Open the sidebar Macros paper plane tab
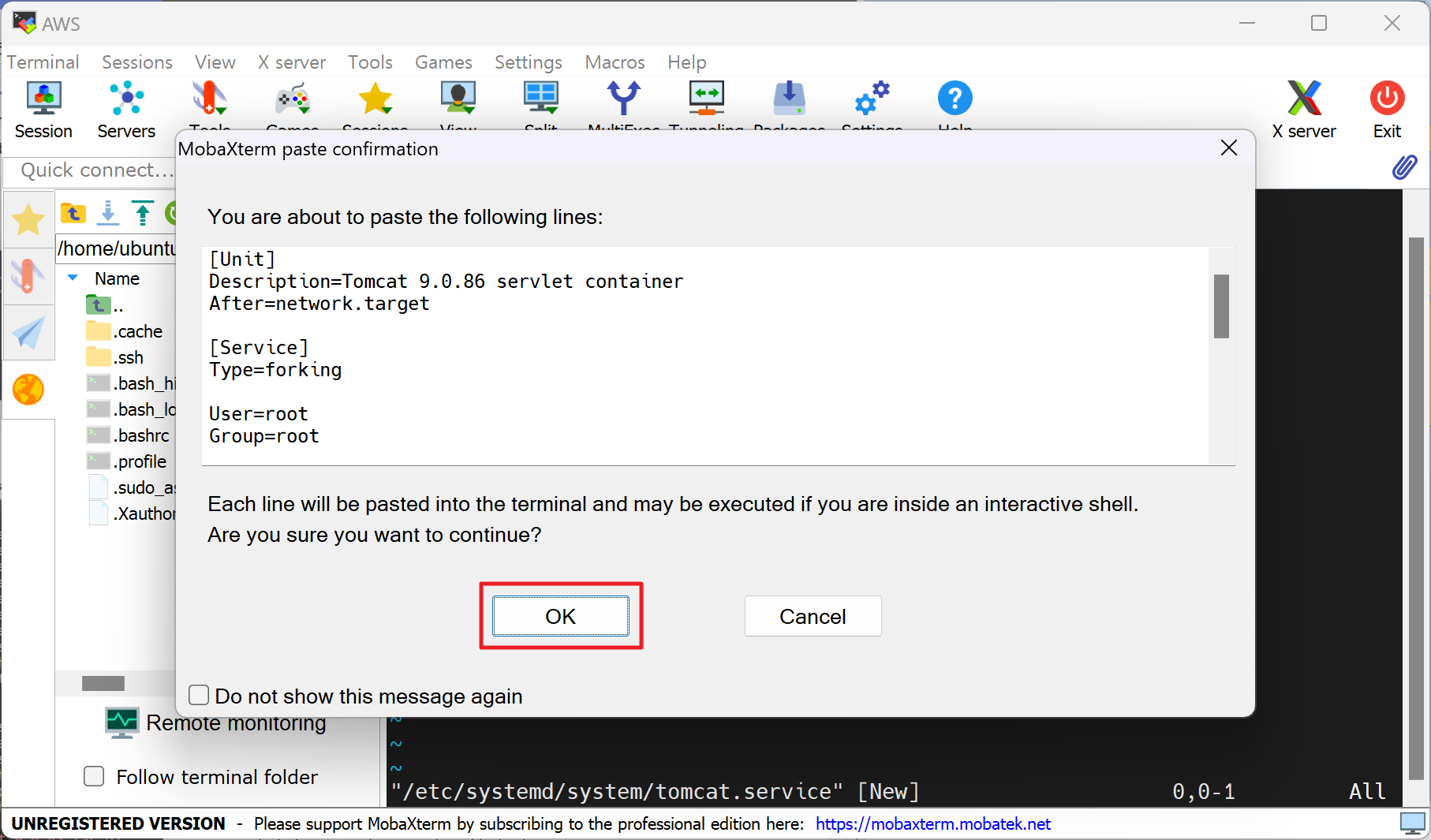 [28, 333]
